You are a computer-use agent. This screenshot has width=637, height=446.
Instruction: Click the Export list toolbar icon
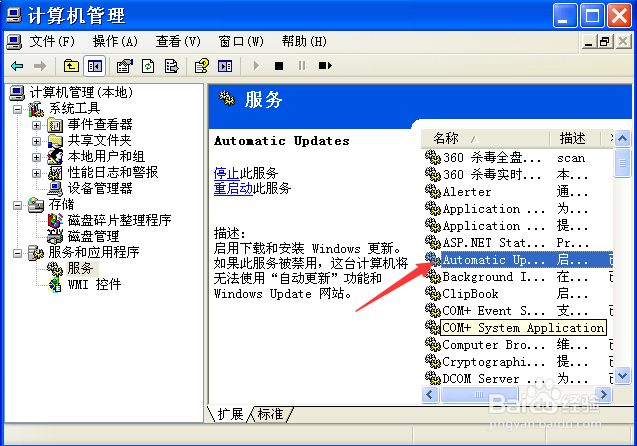click(171, 66)
